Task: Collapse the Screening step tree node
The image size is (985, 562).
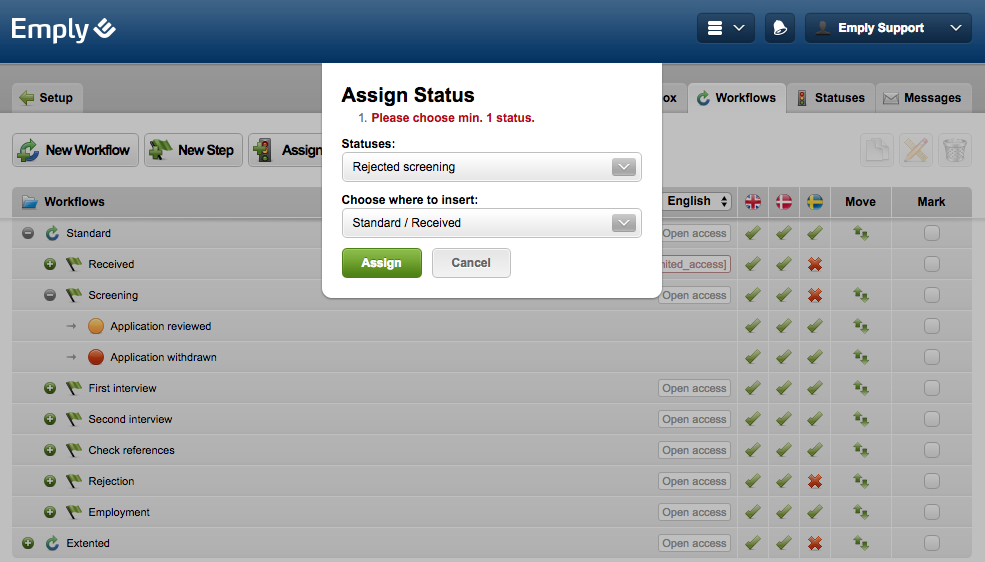Action: (50, 295)
